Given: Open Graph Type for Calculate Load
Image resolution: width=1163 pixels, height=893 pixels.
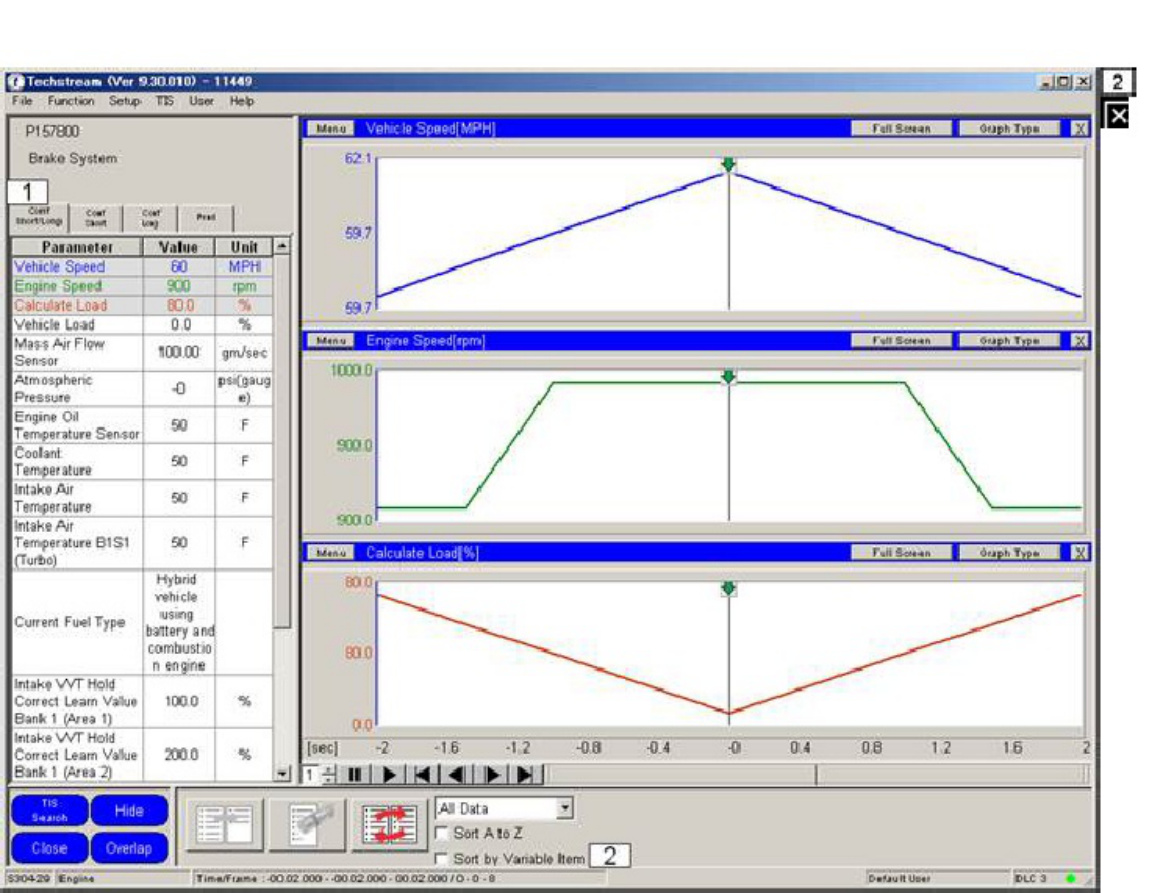Looking at the screenshot, I should [1009, 553].
